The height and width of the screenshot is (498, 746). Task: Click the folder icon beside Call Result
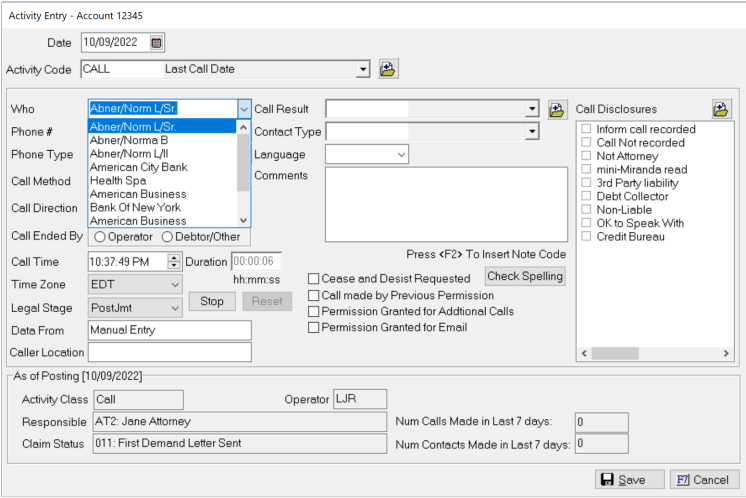pos(557,109)
